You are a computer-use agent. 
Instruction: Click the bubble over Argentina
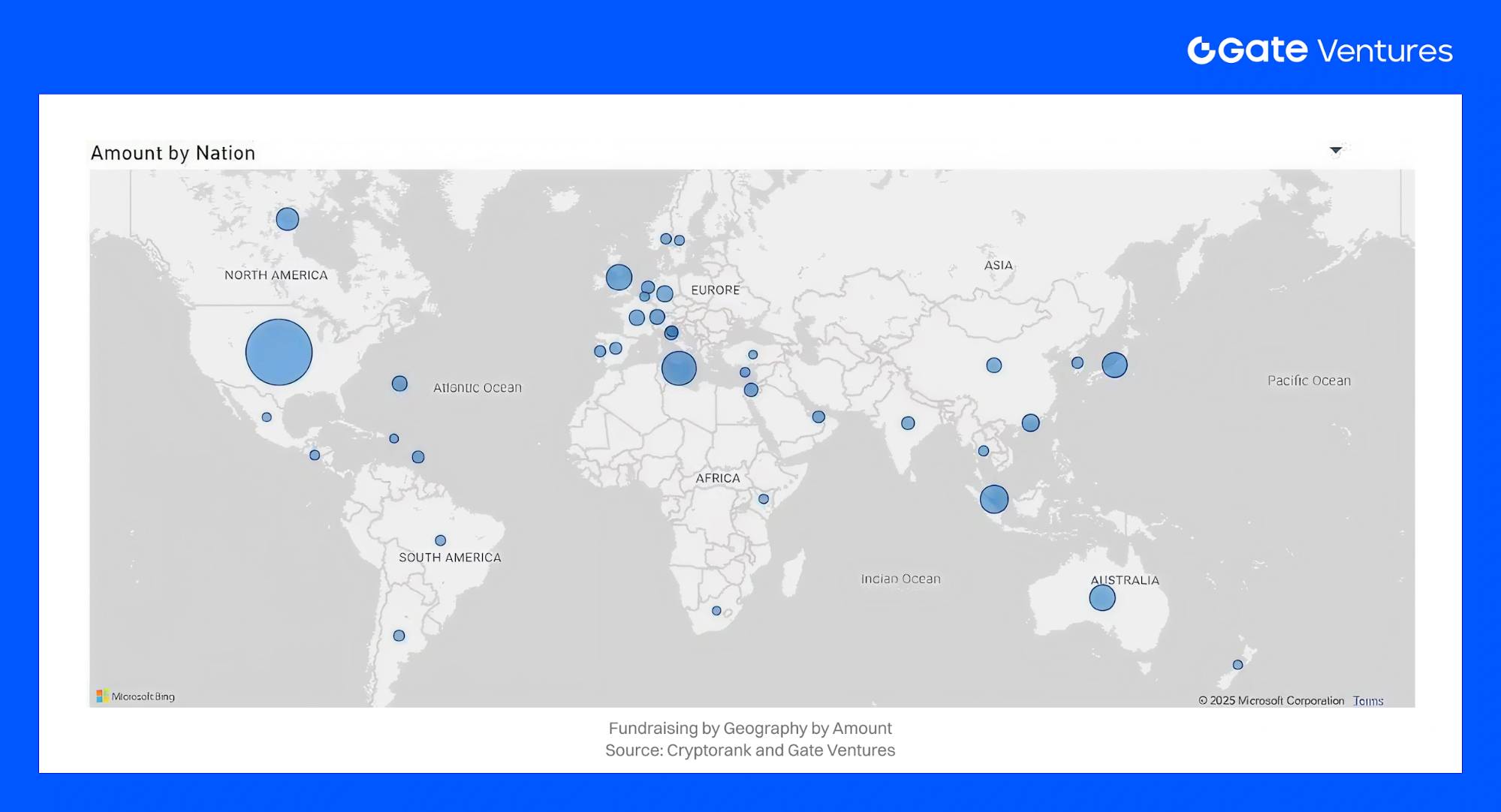(x=399, y=636)
